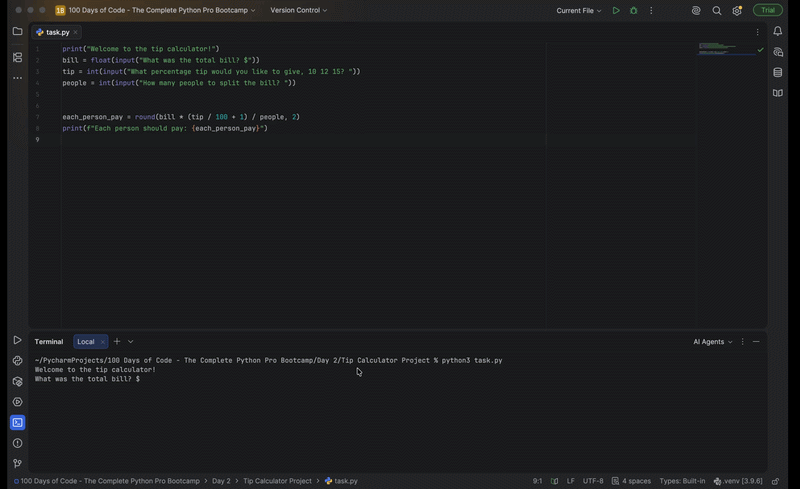Change LF line separator

[570, 481]
